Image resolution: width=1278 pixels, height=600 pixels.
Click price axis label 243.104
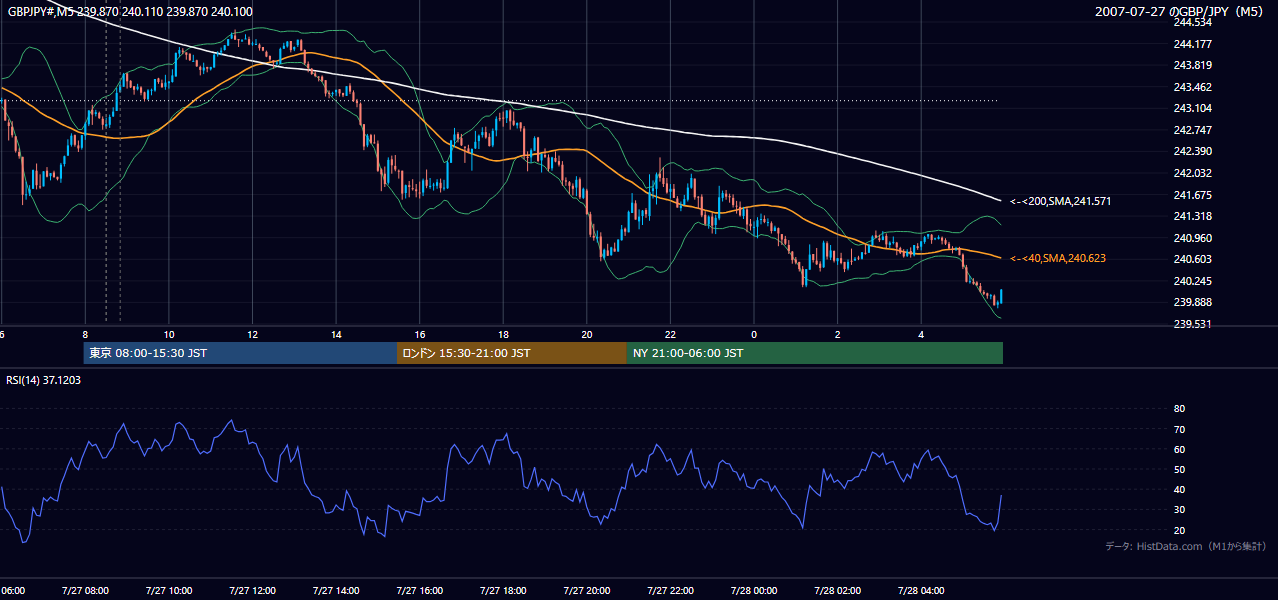[1193, 108]
